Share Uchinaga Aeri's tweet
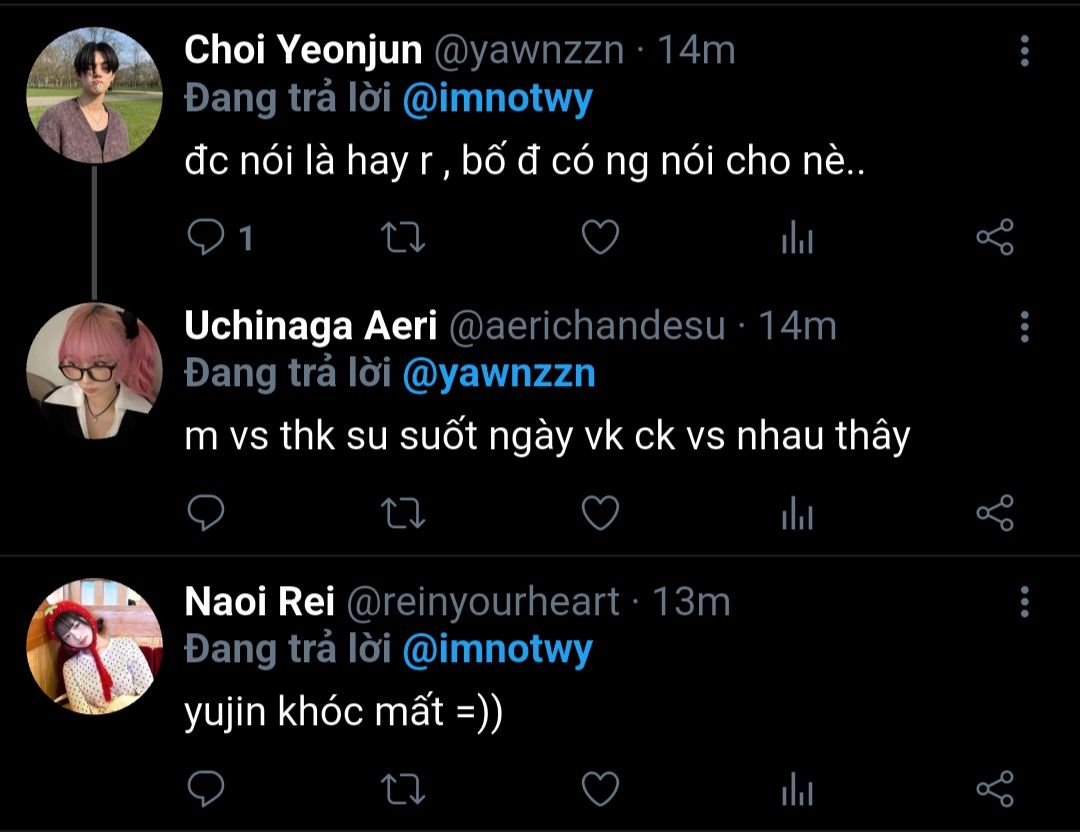 point(994,513)
